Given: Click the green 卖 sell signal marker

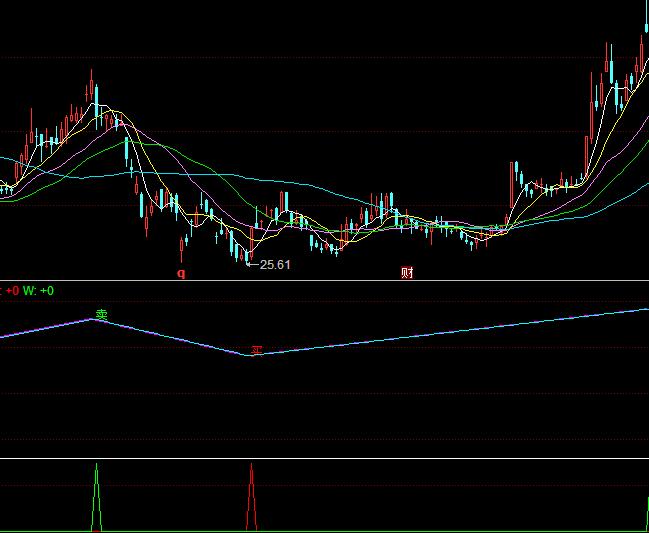Looking at the screenshot, I should coord(101,314).
